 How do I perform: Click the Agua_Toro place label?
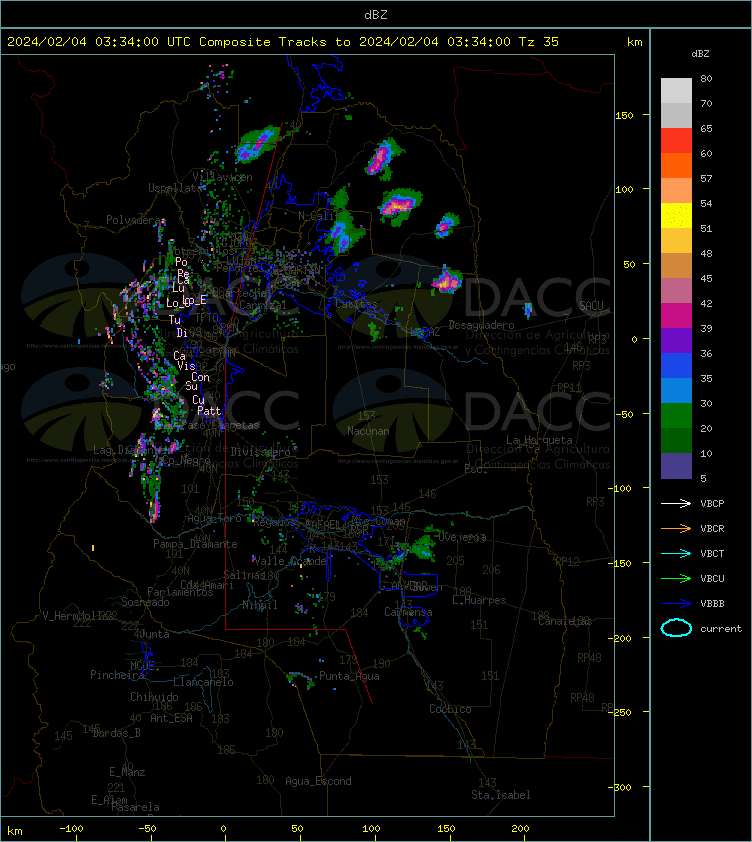(214, 518)
